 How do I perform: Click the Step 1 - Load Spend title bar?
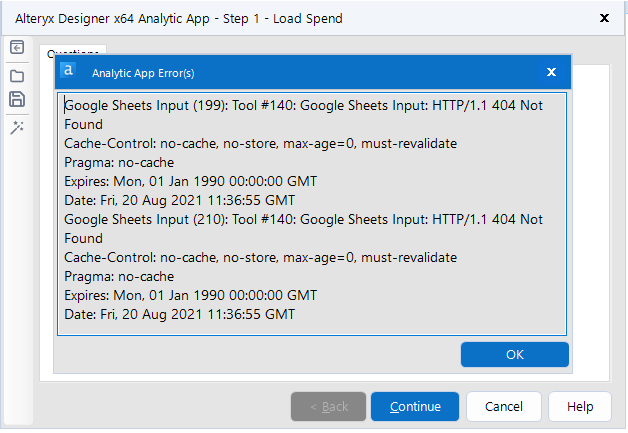coord(250,18)
